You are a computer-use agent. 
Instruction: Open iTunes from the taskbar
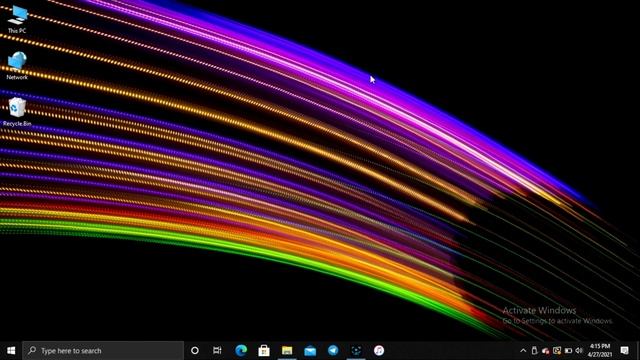pos(379,351)
